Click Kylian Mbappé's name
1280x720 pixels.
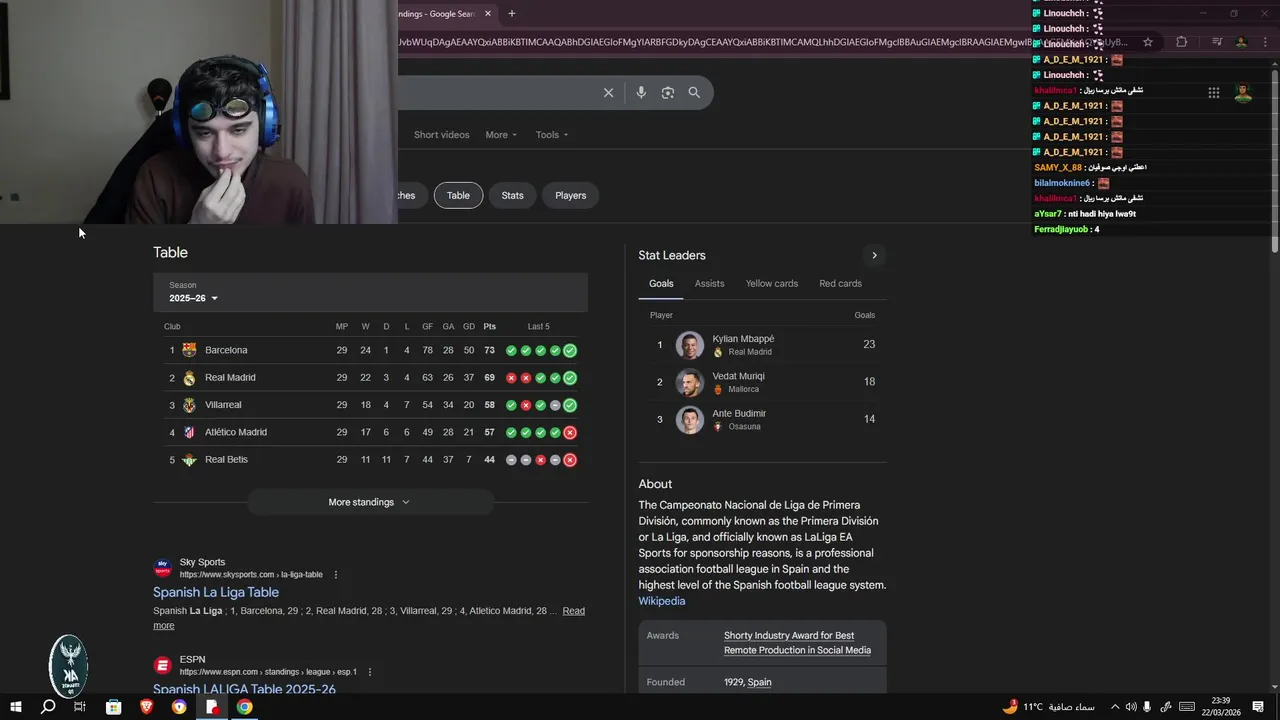743,339
